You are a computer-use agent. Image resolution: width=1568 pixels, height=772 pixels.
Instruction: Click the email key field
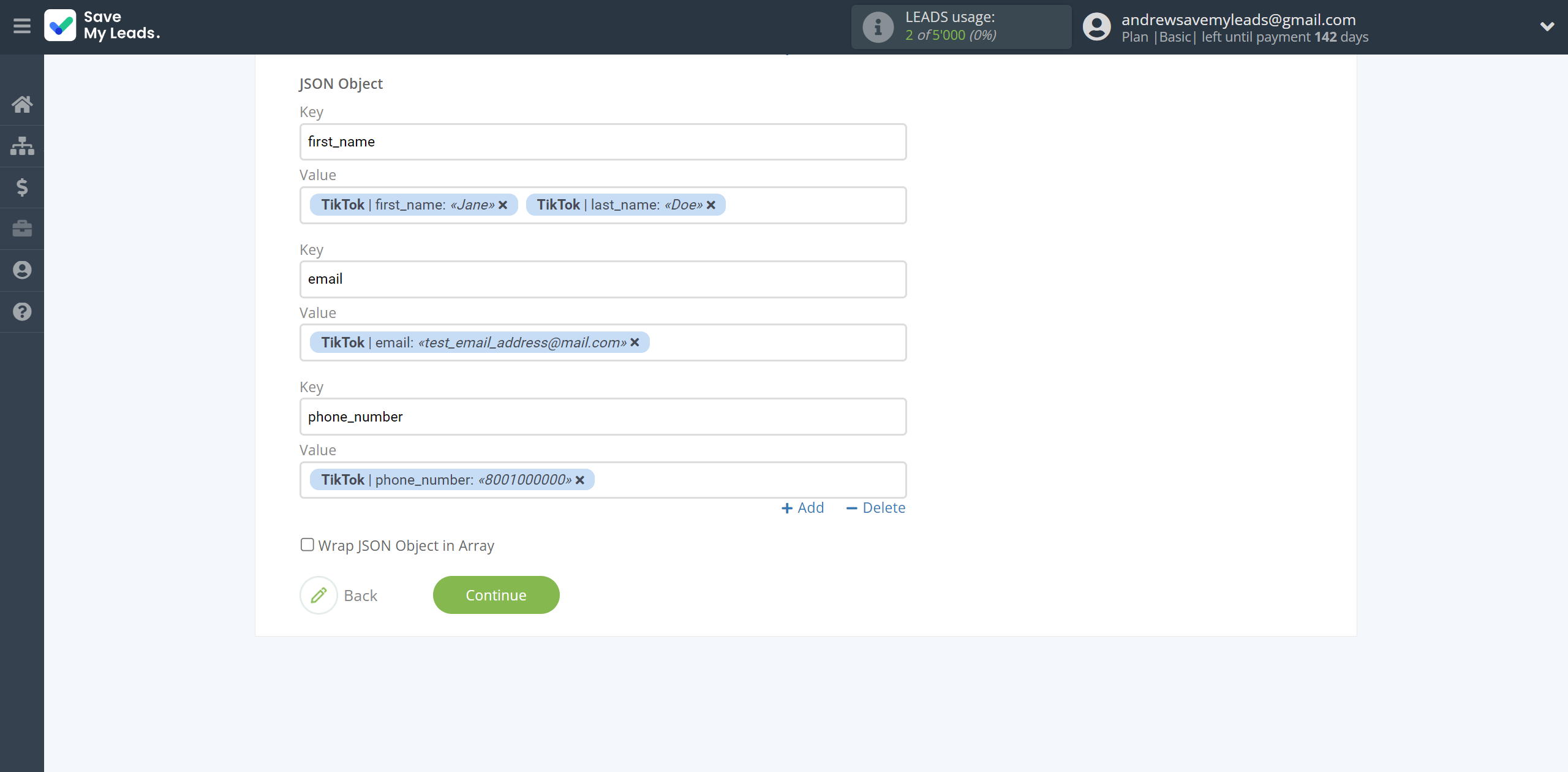[x=603, y=279]
